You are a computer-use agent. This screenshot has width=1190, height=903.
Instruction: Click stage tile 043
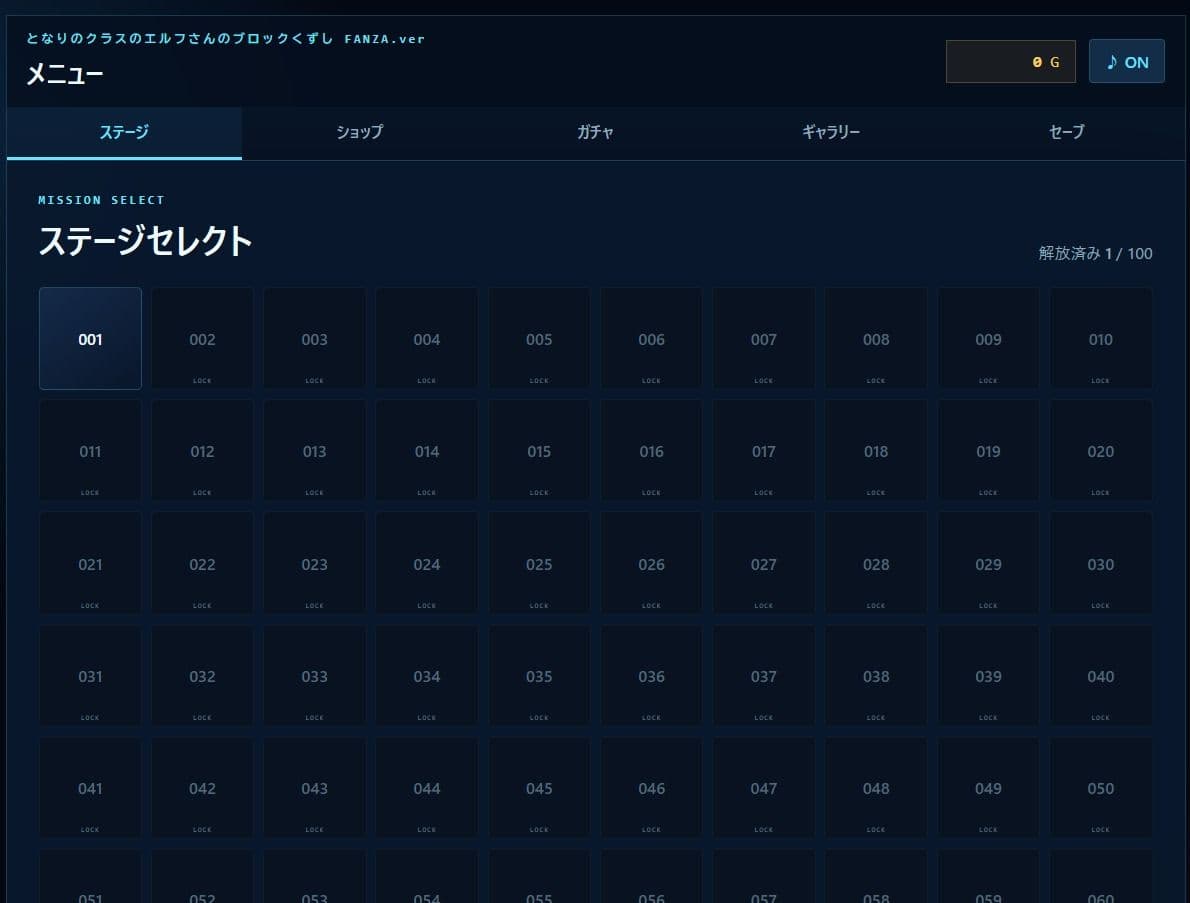(315, 788)
